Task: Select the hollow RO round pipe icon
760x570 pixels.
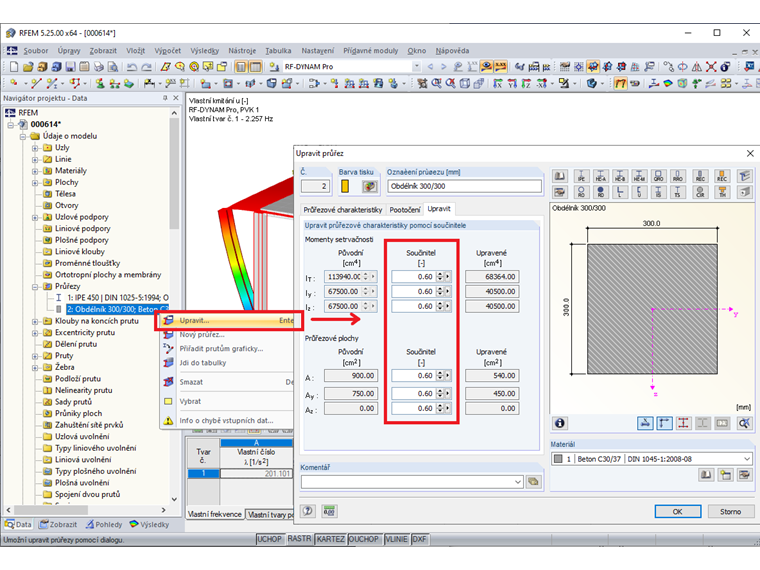Action: click(582, 192)
